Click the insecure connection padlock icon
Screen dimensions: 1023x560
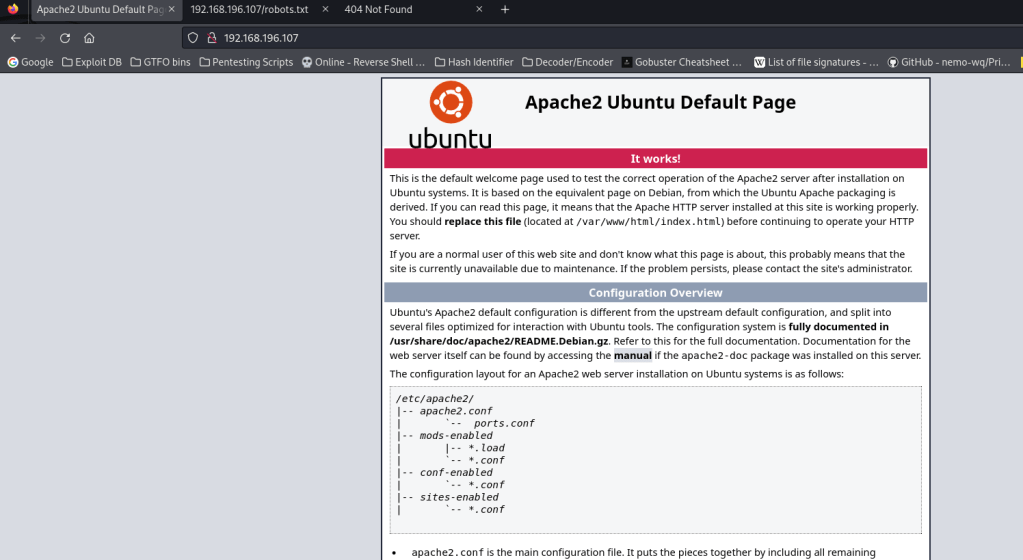coord(212,38)
